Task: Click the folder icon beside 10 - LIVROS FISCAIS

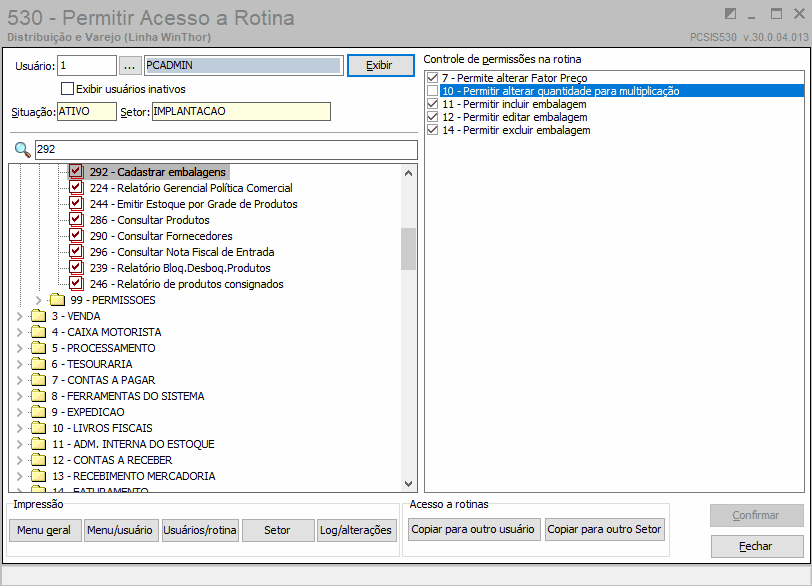Action: (38, 428)
